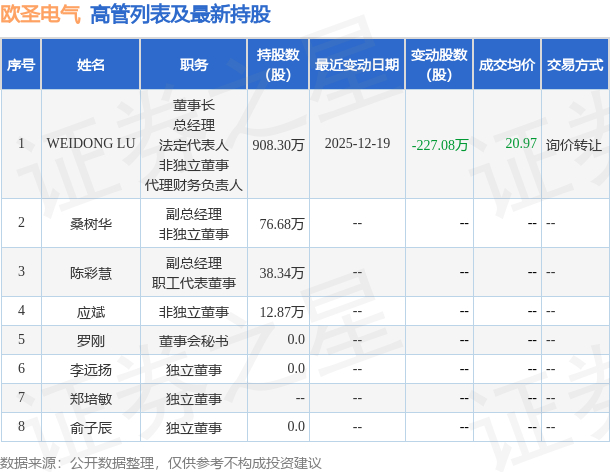Click row number 4

pyautogui.click(x=21, y=311)
